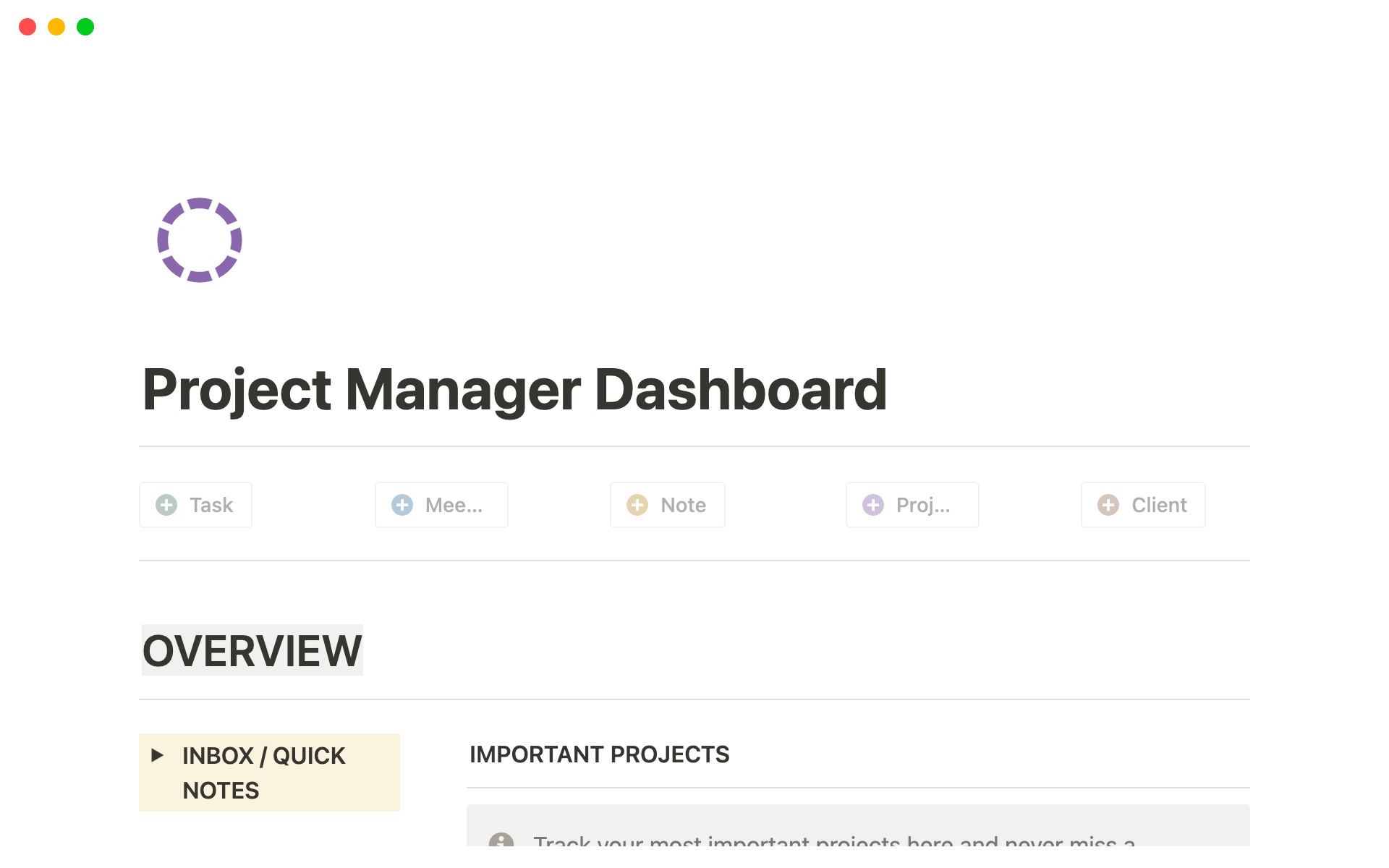
Task: Click the blue plus icon beside Mee...
Action: pyautogui.click(x=402, y=505)
